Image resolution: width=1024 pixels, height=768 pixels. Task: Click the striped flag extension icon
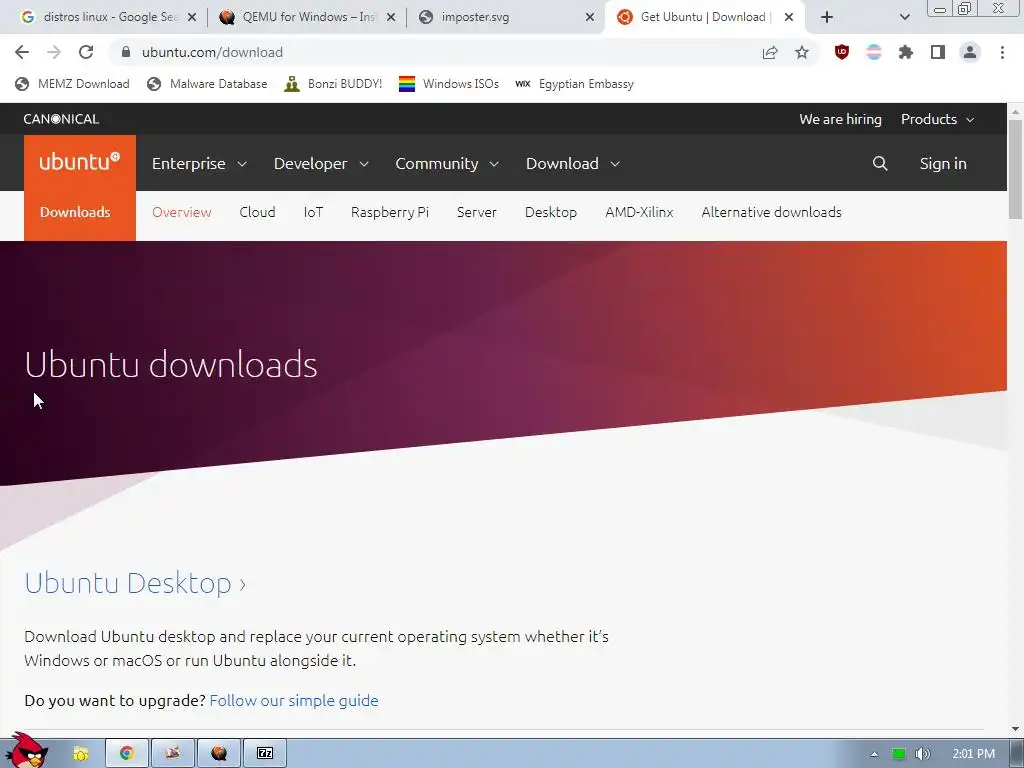(x=874, y=52)
